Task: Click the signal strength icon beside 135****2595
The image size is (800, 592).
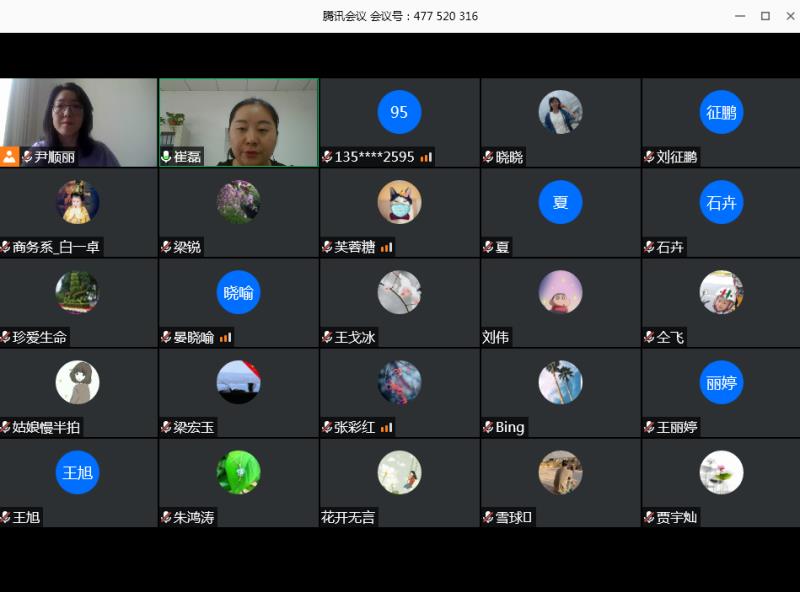Action: click(x=427, y=157)
